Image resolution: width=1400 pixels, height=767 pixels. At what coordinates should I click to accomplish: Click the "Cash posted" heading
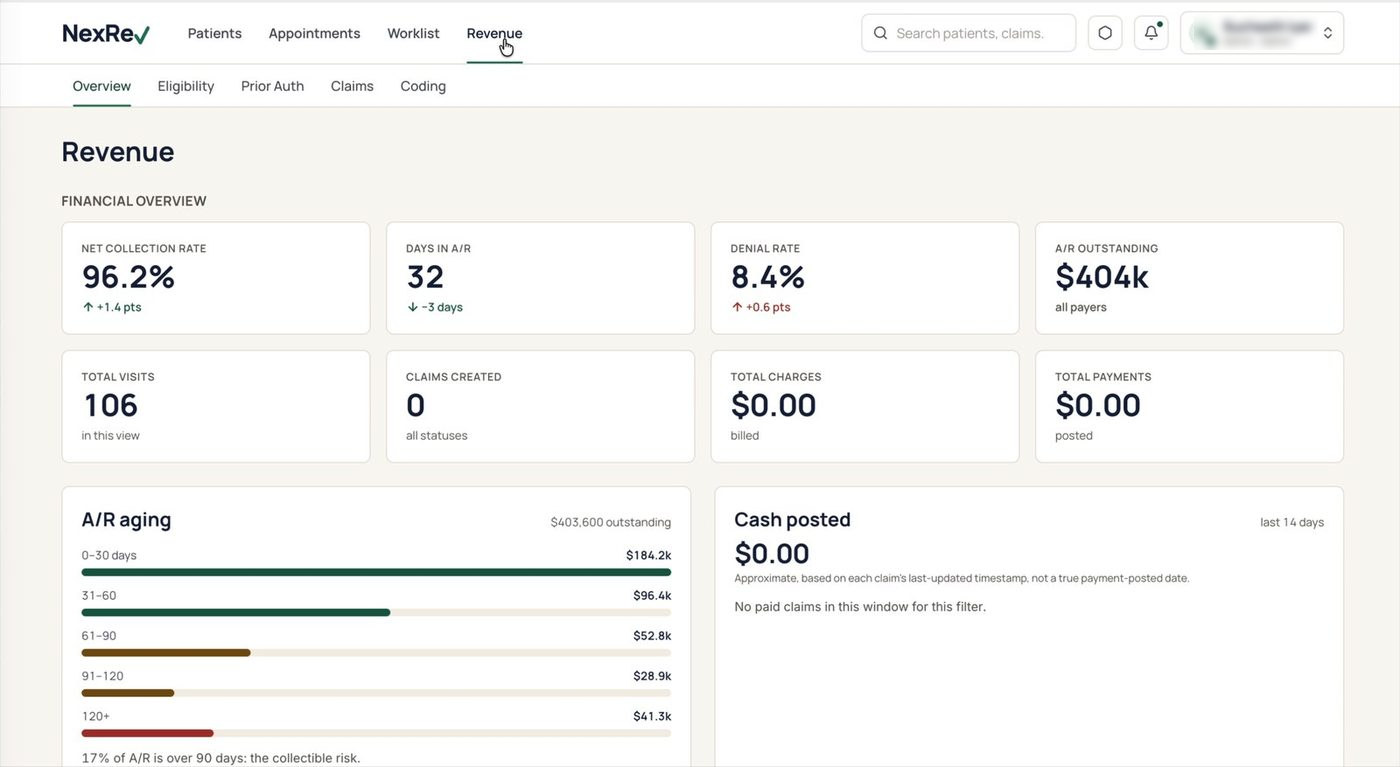coord(792,520)
